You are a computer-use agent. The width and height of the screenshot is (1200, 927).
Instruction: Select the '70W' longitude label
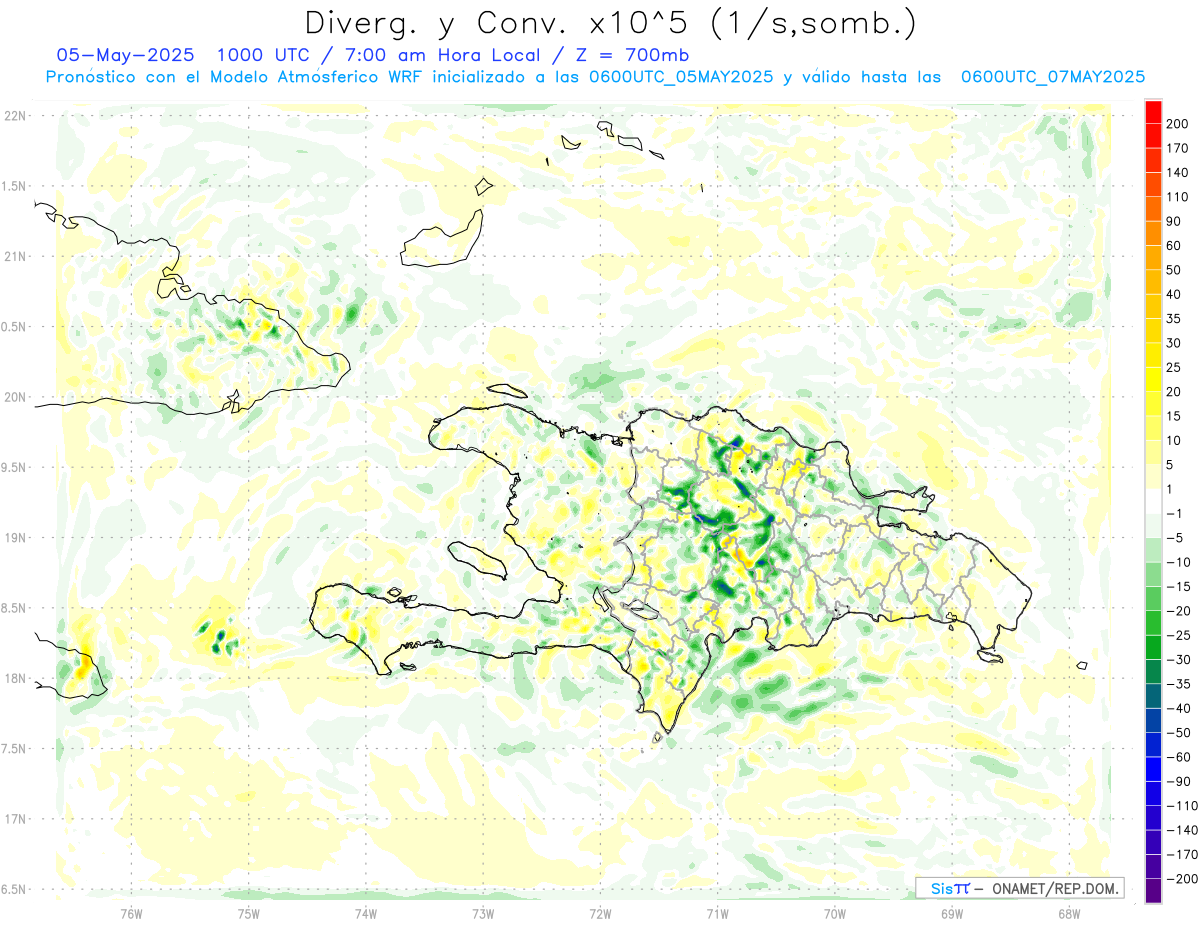pos(834,912)
